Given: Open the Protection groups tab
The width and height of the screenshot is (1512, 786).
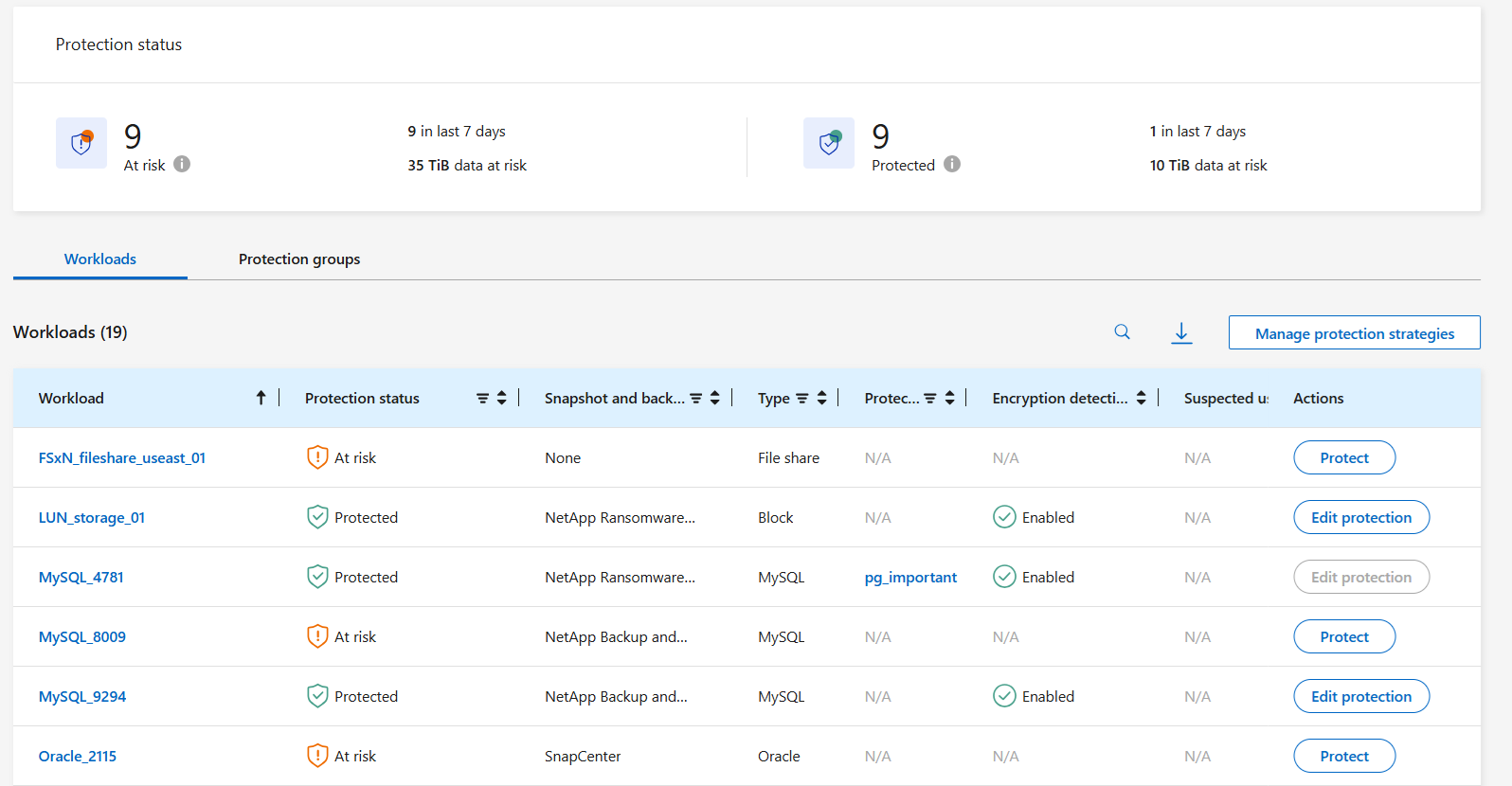Looking at the screenshot, I should (299, 259).
